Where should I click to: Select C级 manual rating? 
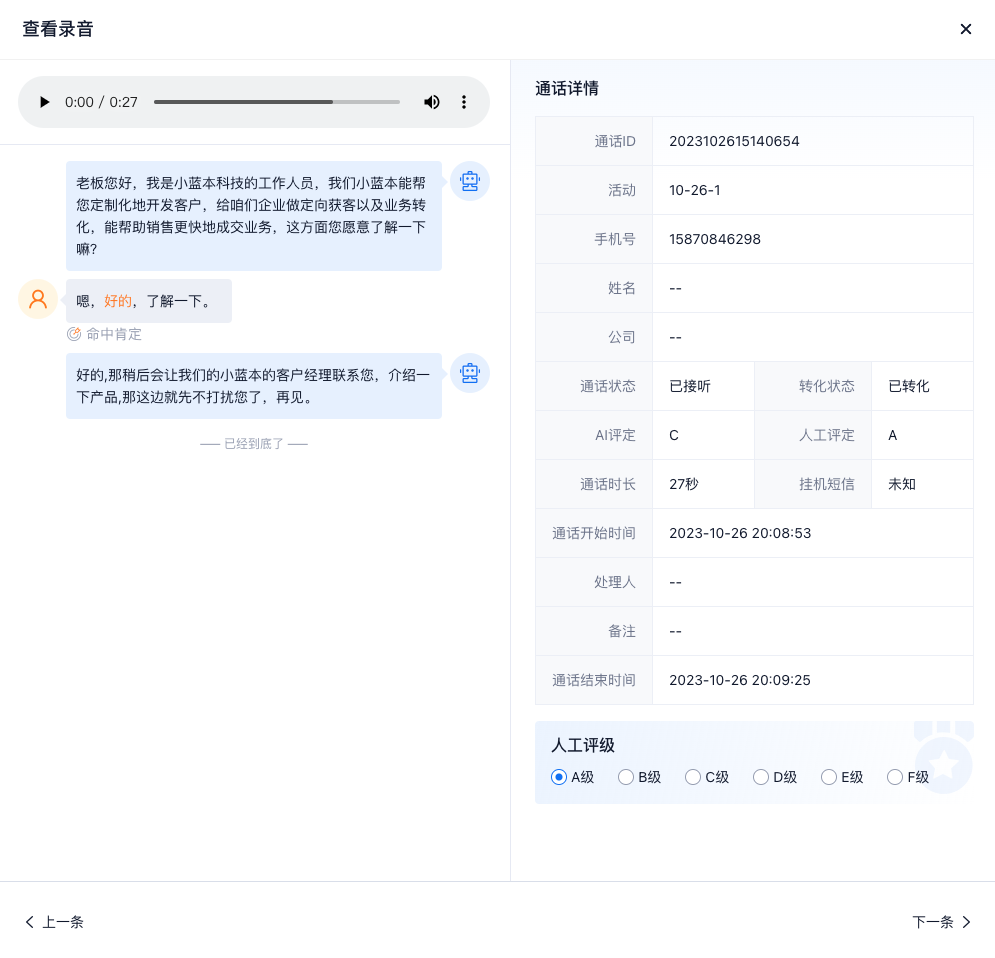(x=693, y=777)
